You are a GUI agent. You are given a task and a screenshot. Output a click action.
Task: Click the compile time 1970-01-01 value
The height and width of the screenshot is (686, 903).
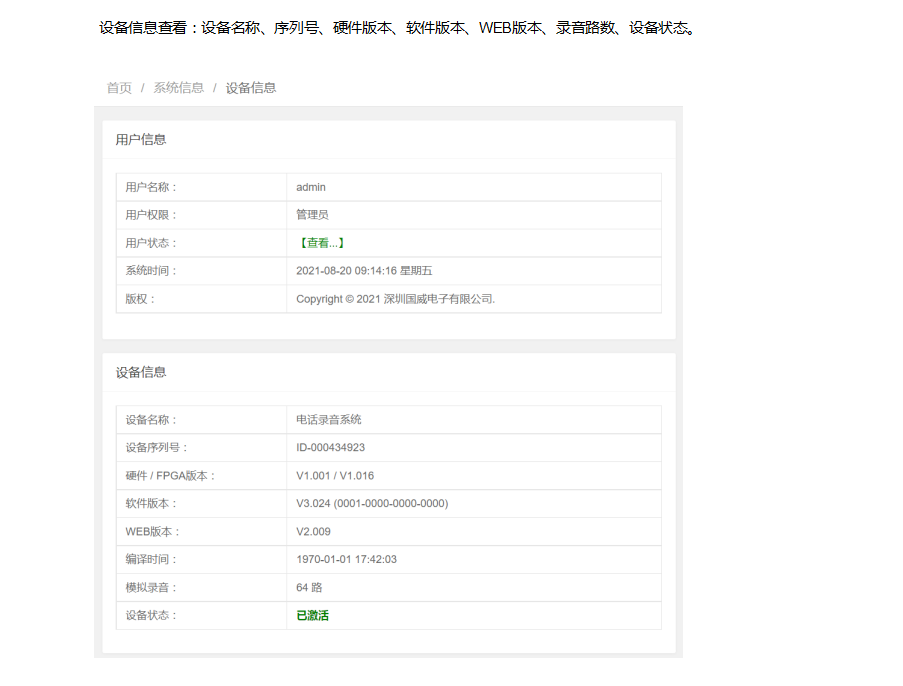pos(346,560)
